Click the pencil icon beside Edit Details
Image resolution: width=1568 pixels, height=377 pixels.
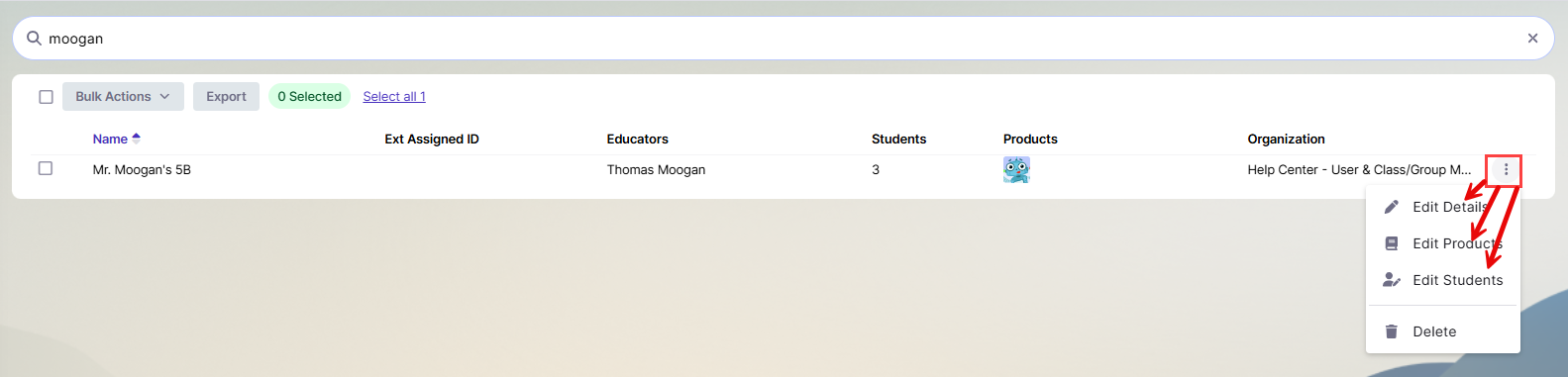(x=1391, y=207)
